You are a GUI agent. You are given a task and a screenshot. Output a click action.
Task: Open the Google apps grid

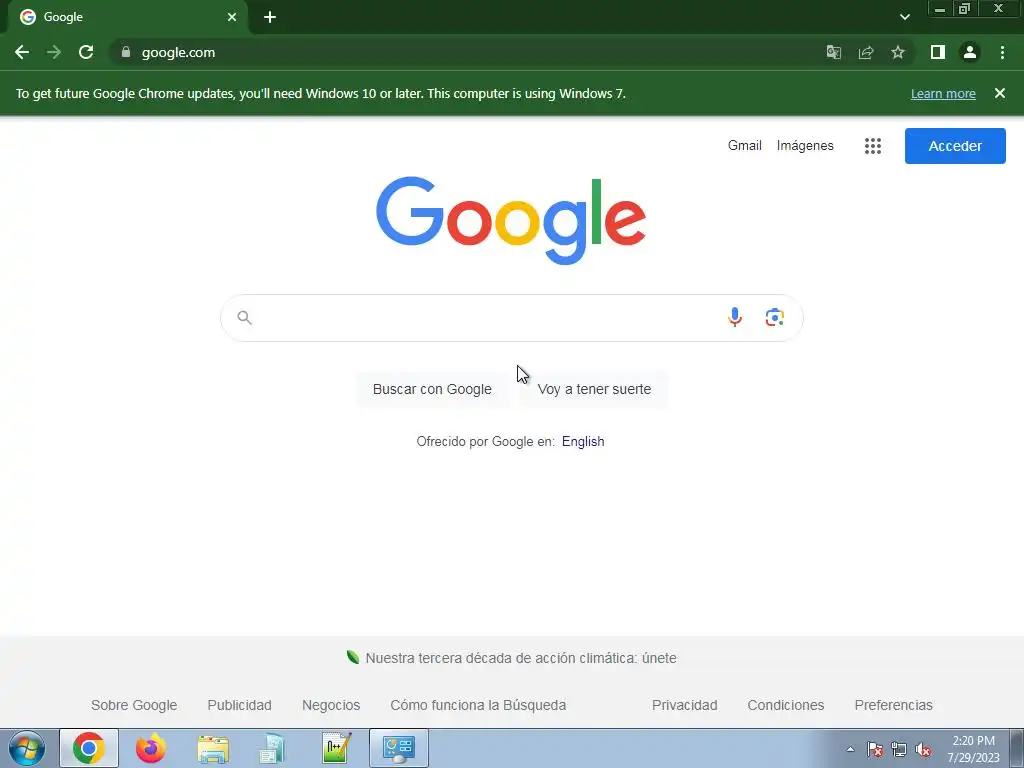(x=872, y=146)
